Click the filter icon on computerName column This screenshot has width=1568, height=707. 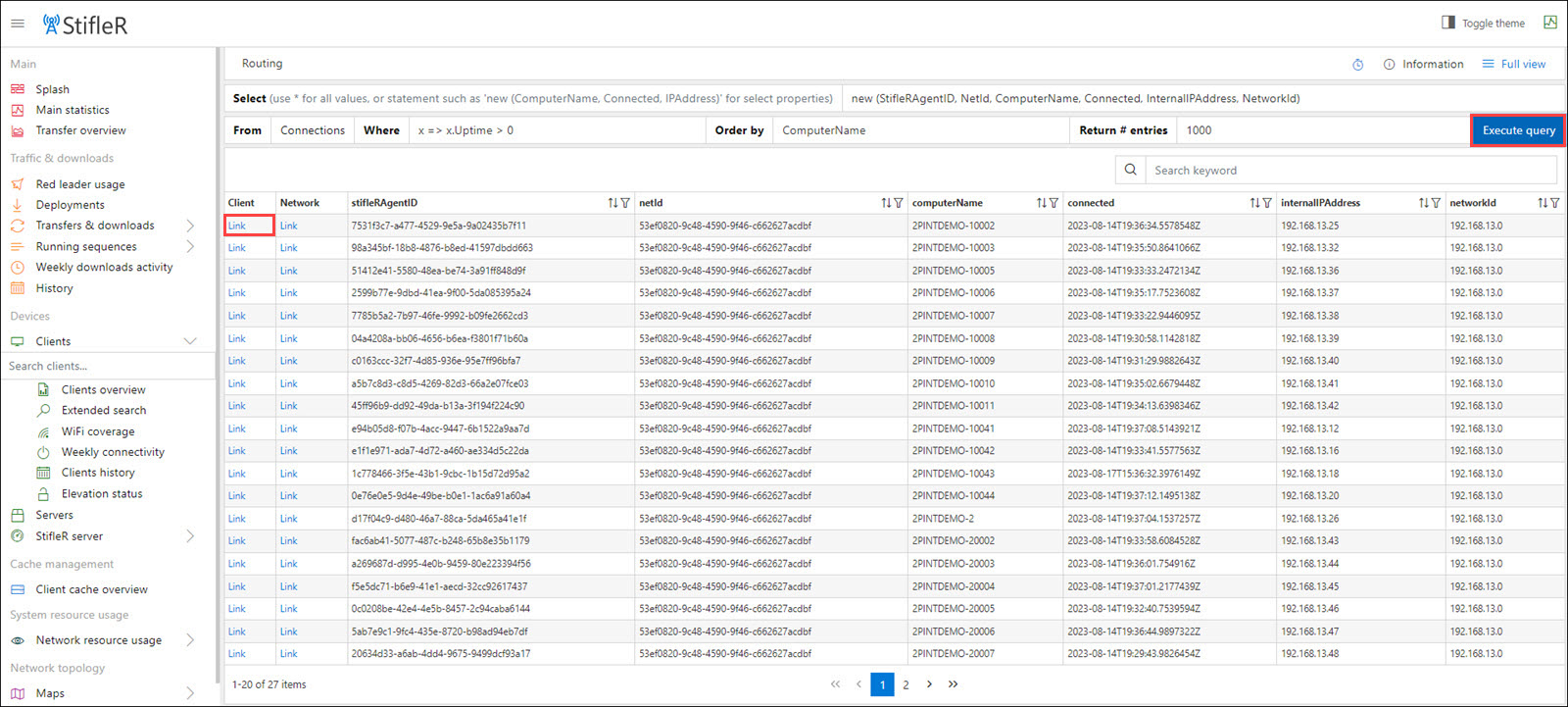point(1053,203)
